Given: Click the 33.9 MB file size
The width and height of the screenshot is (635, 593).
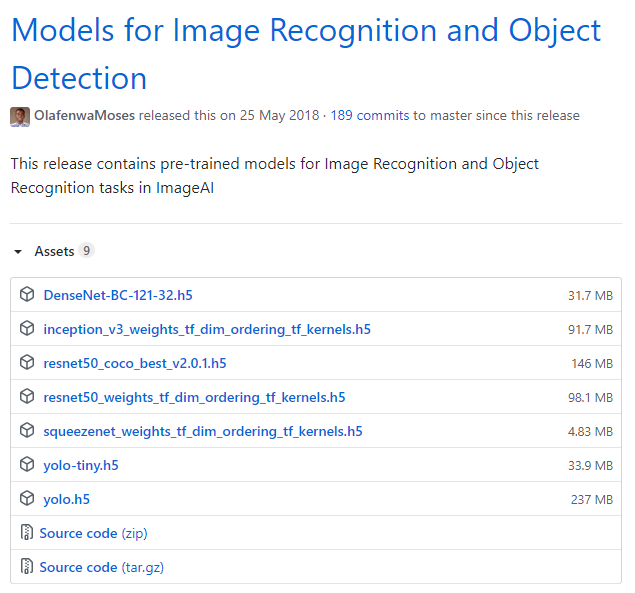Looking at the screenshot, I should [x=590, y=466].
